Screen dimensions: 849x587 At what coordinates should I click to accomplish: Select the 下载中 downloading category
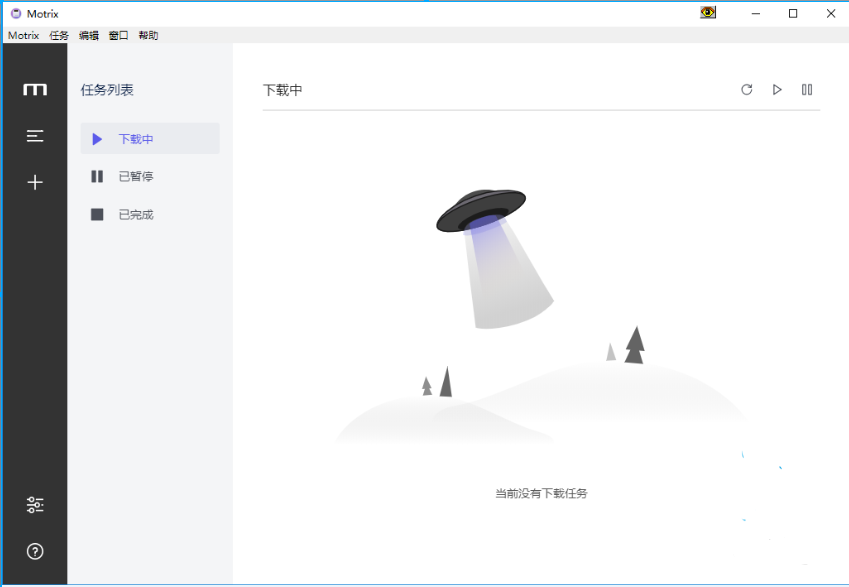(150, 139)
